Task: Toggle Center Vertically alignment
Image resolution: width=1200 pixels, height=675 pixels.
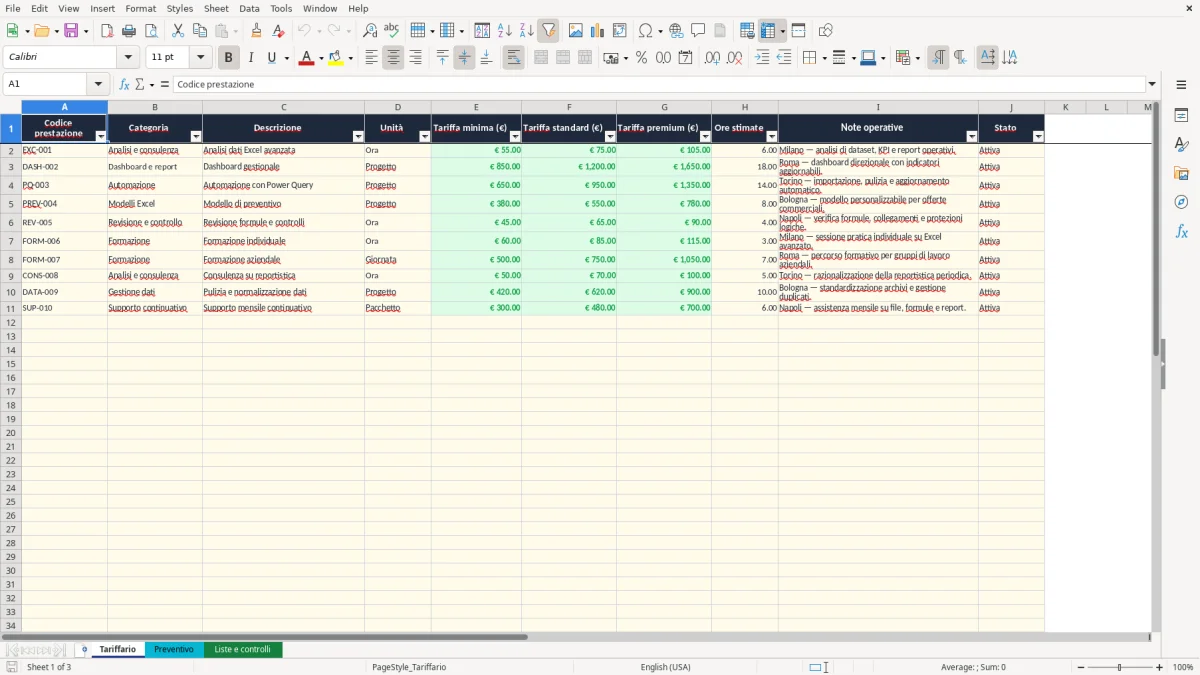Action: point(464,58)
